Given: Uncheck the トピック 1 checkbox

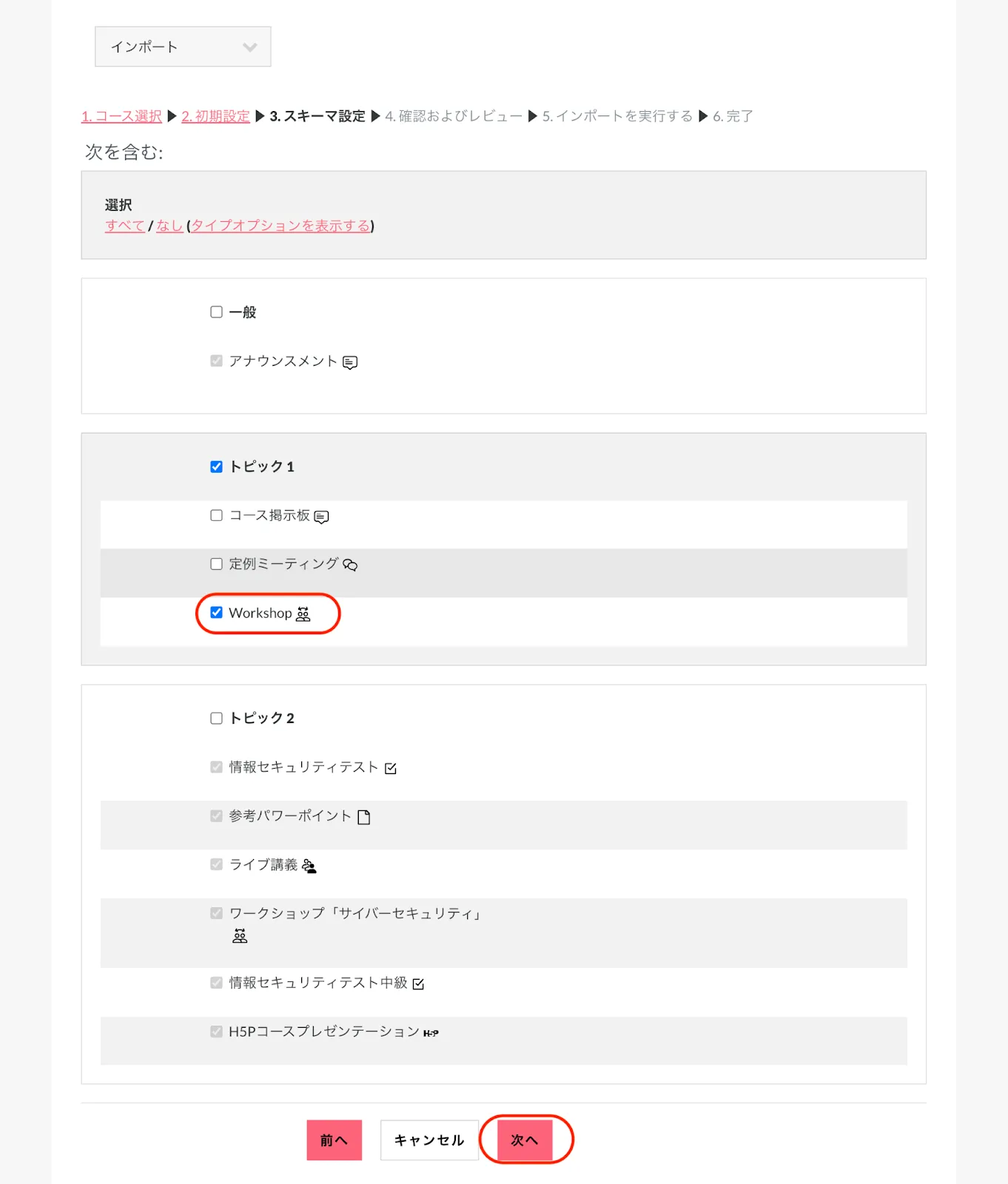Looking at the screenshot, I should coord(216,467).
